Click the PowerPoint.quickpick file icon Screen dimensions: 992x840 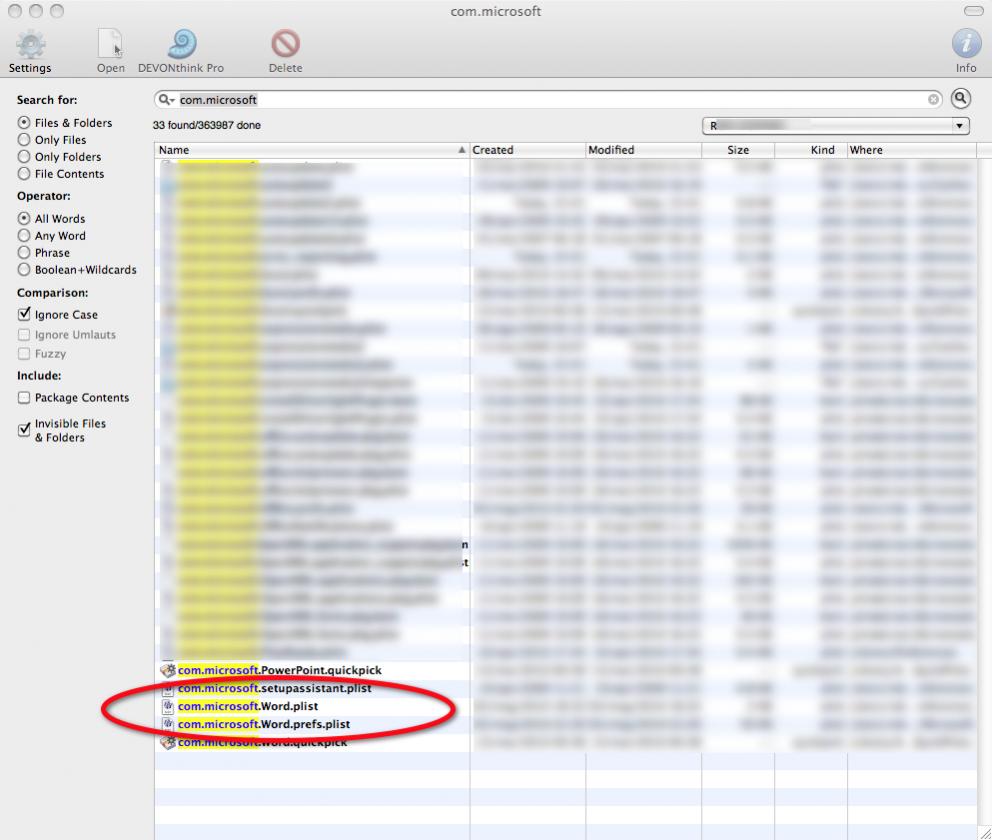click(168, 670)
